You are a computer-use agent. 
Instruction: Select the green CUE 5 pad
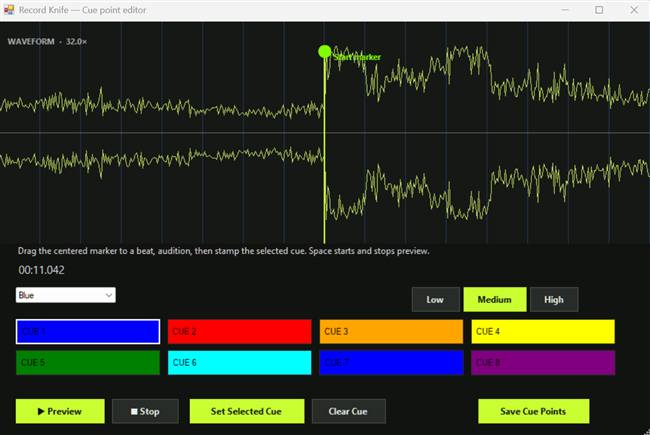tap(88, 362)
